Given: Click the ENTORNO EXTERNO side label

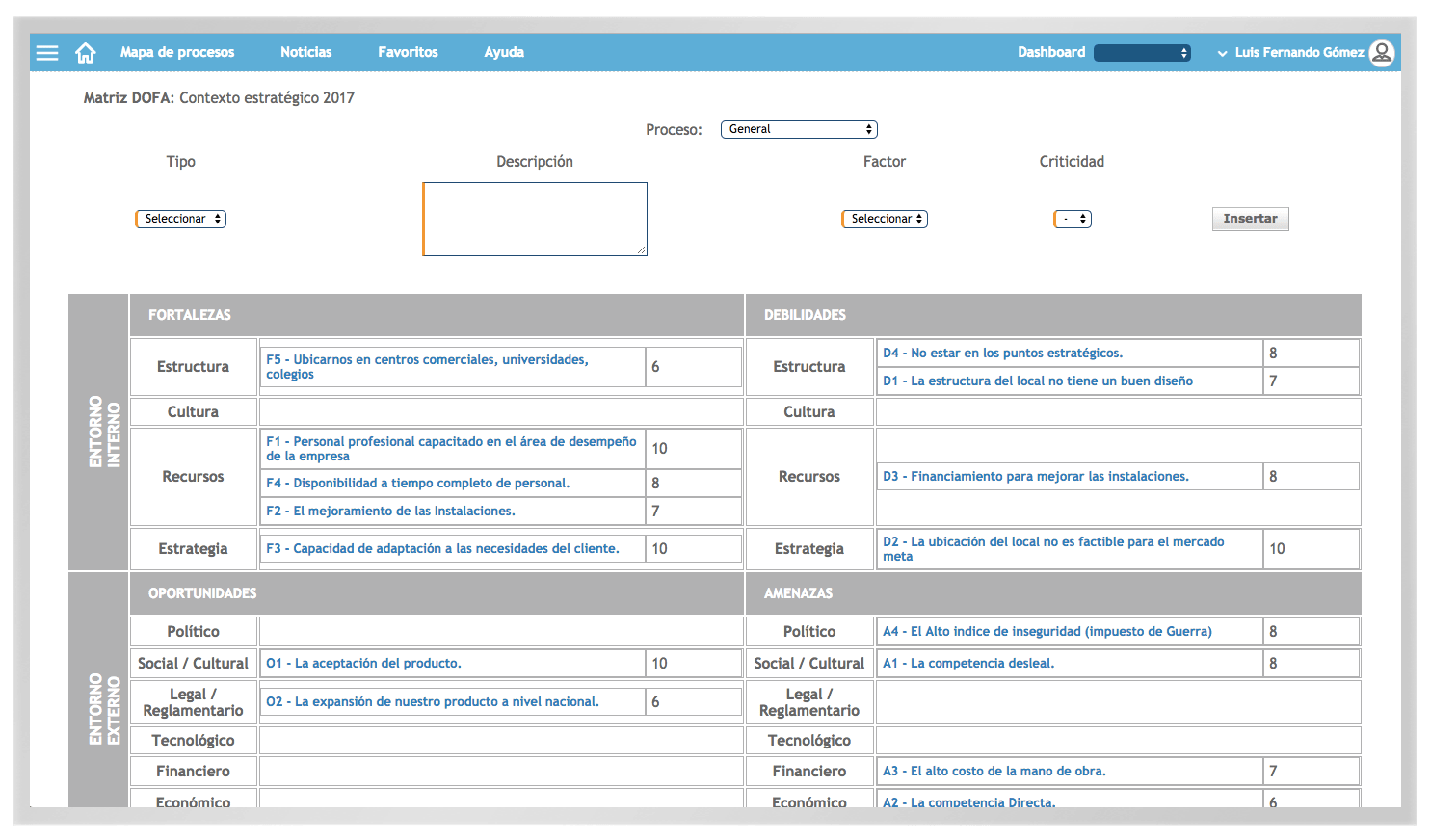Looking at the screenshot, I should click(x=104, y=709).
